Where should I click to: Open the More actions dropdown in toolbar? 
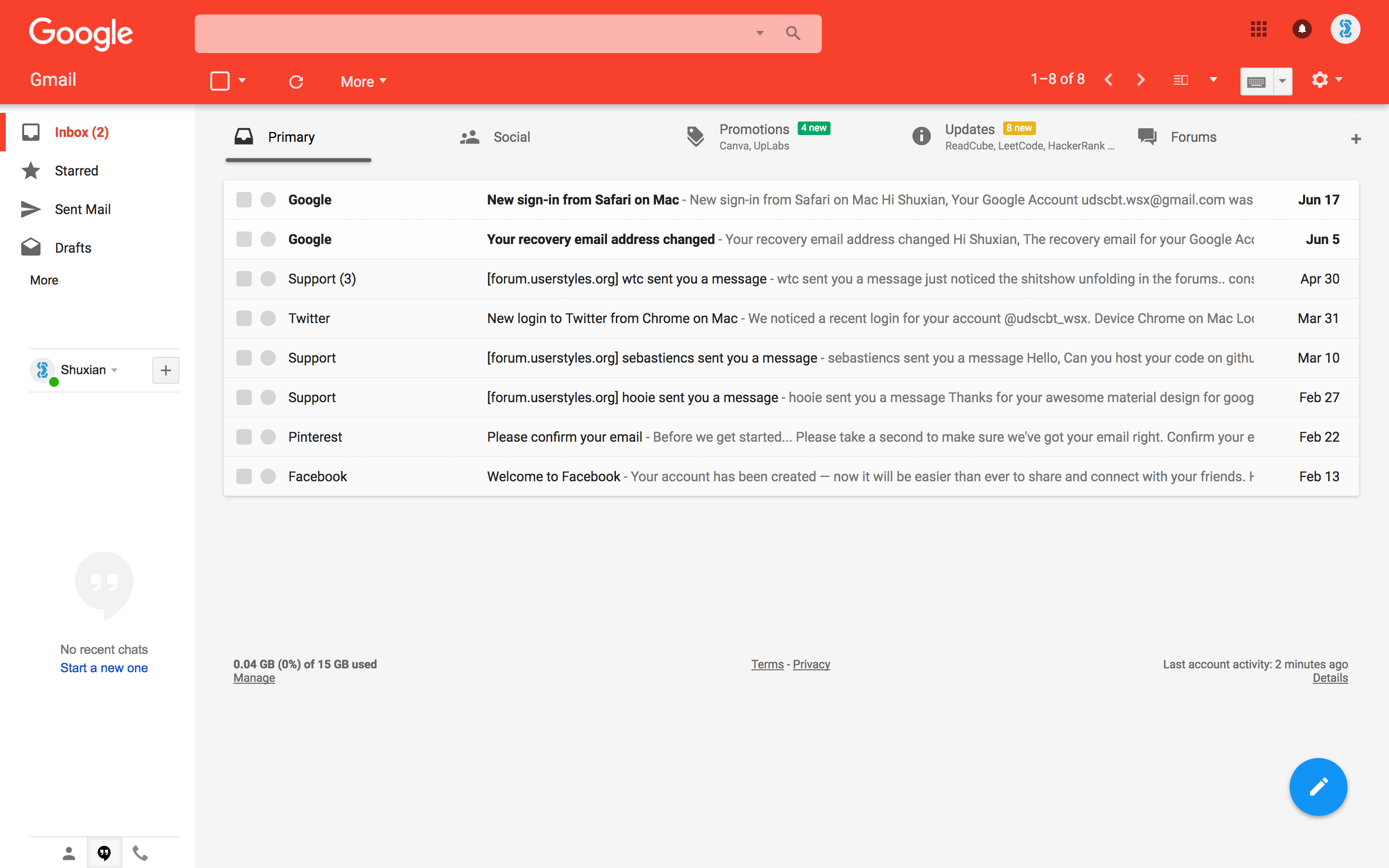coord(363,81)
